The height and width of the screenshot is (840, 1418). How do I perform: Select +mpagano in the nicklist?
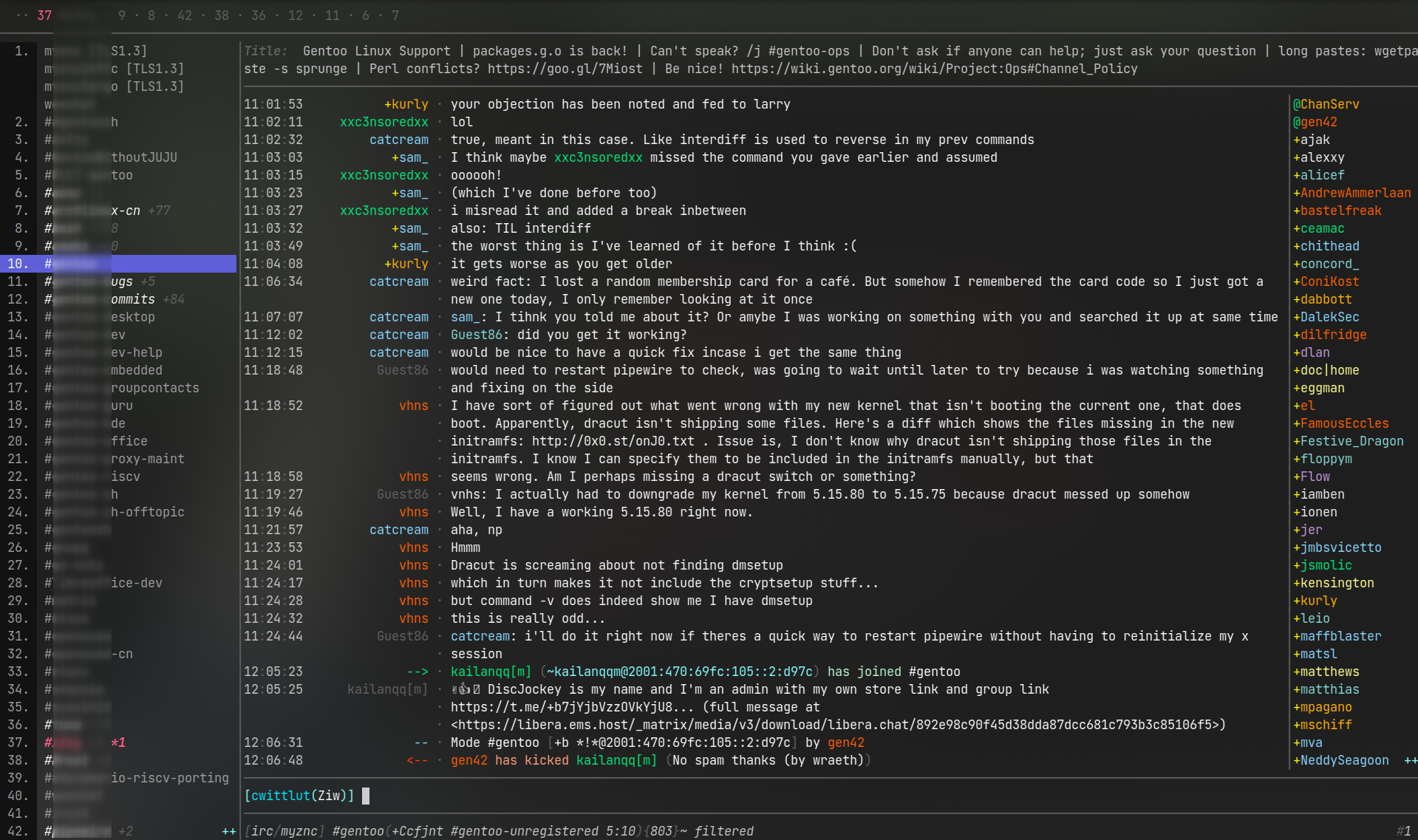(x=1323, y=707)
